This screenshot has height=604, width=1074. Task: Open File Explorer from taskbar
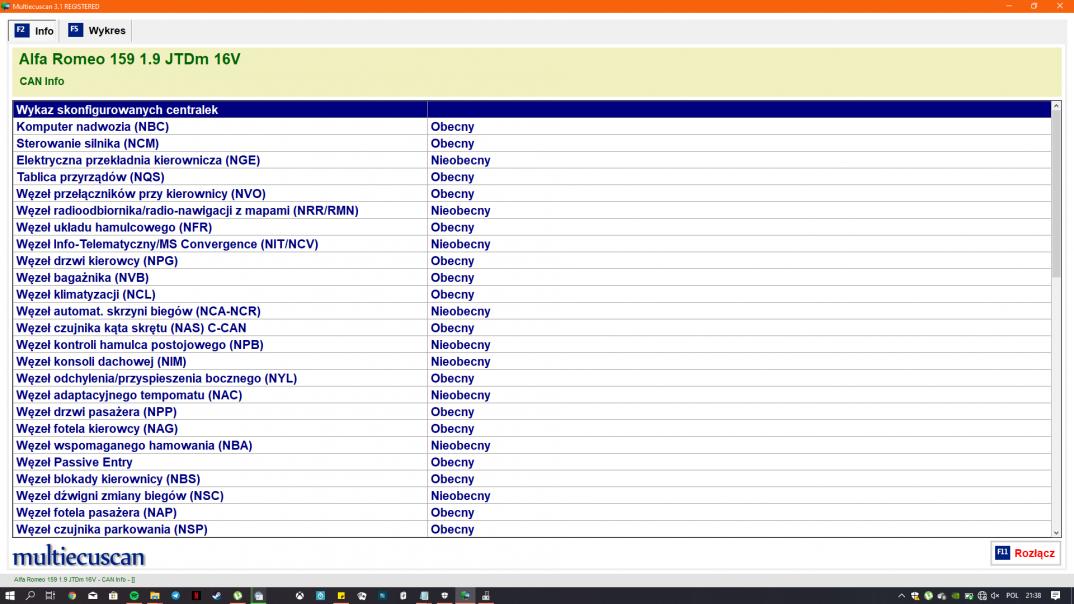point(155,596)
